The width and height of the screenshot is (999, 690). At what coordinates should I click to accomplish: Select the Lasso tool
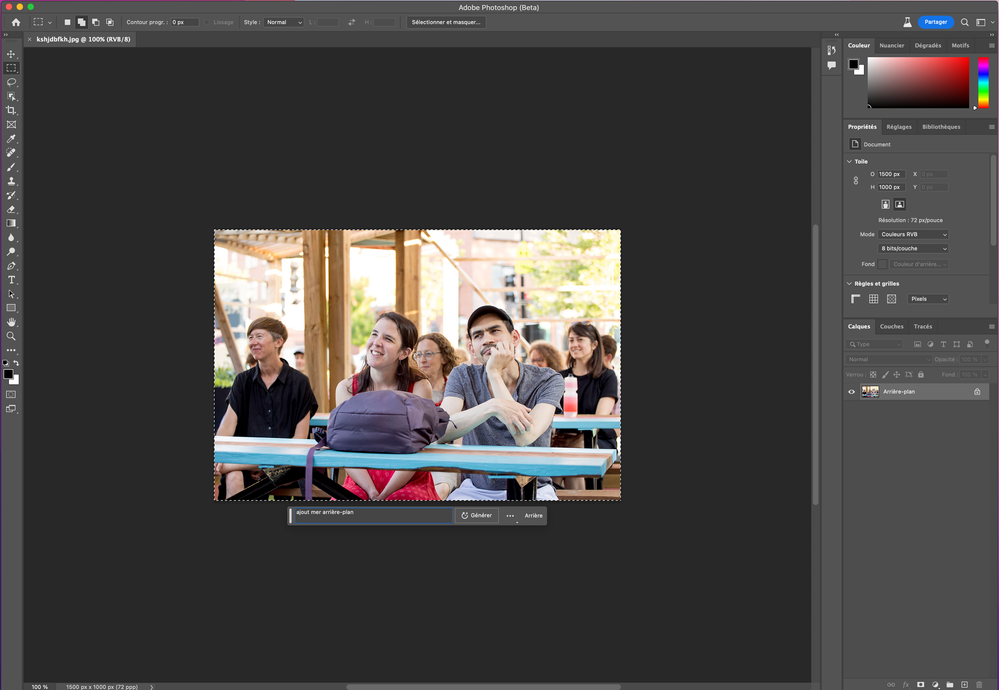pos(11,82)
